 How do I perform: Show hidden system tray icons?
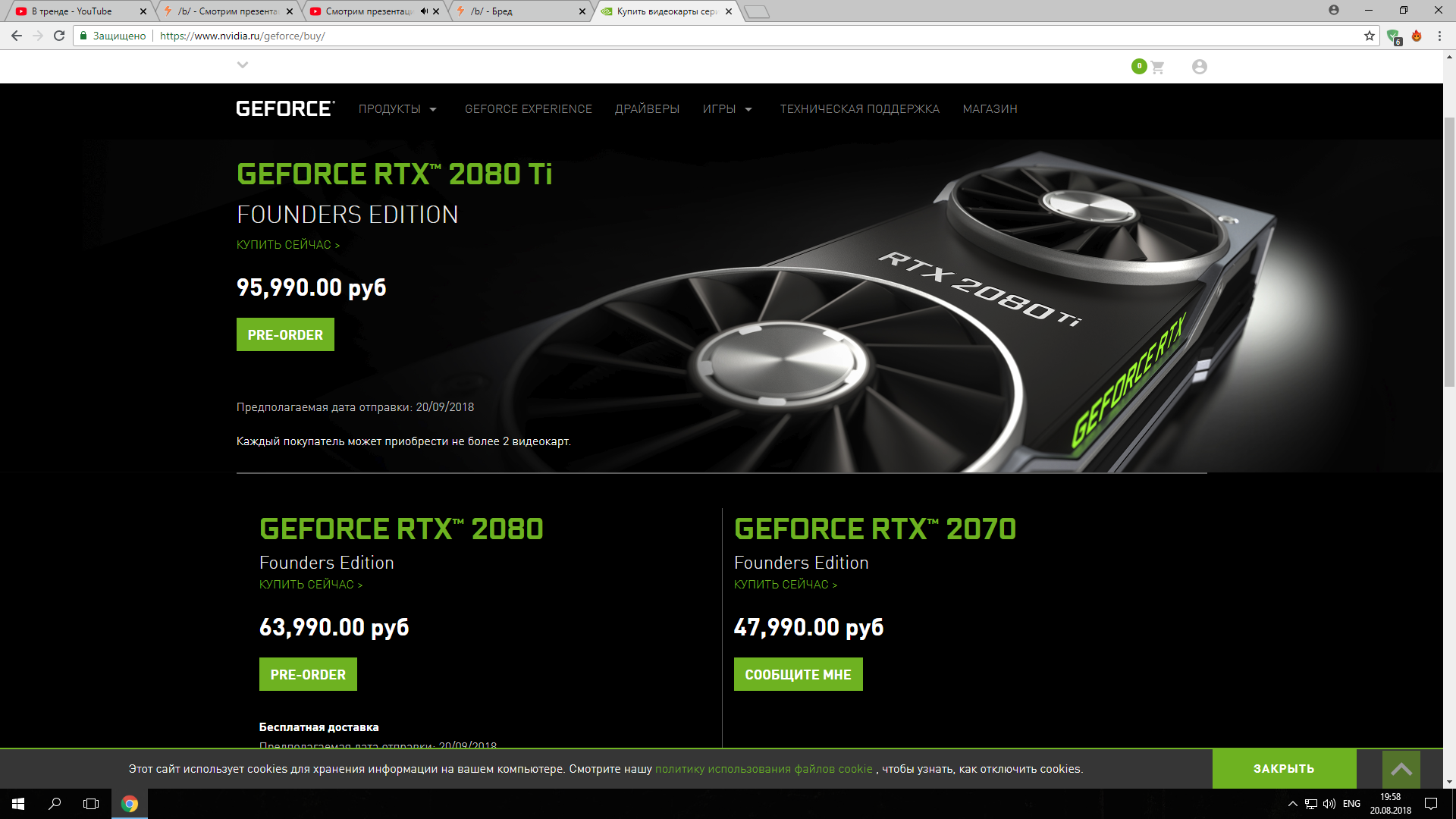(1293, 804)
